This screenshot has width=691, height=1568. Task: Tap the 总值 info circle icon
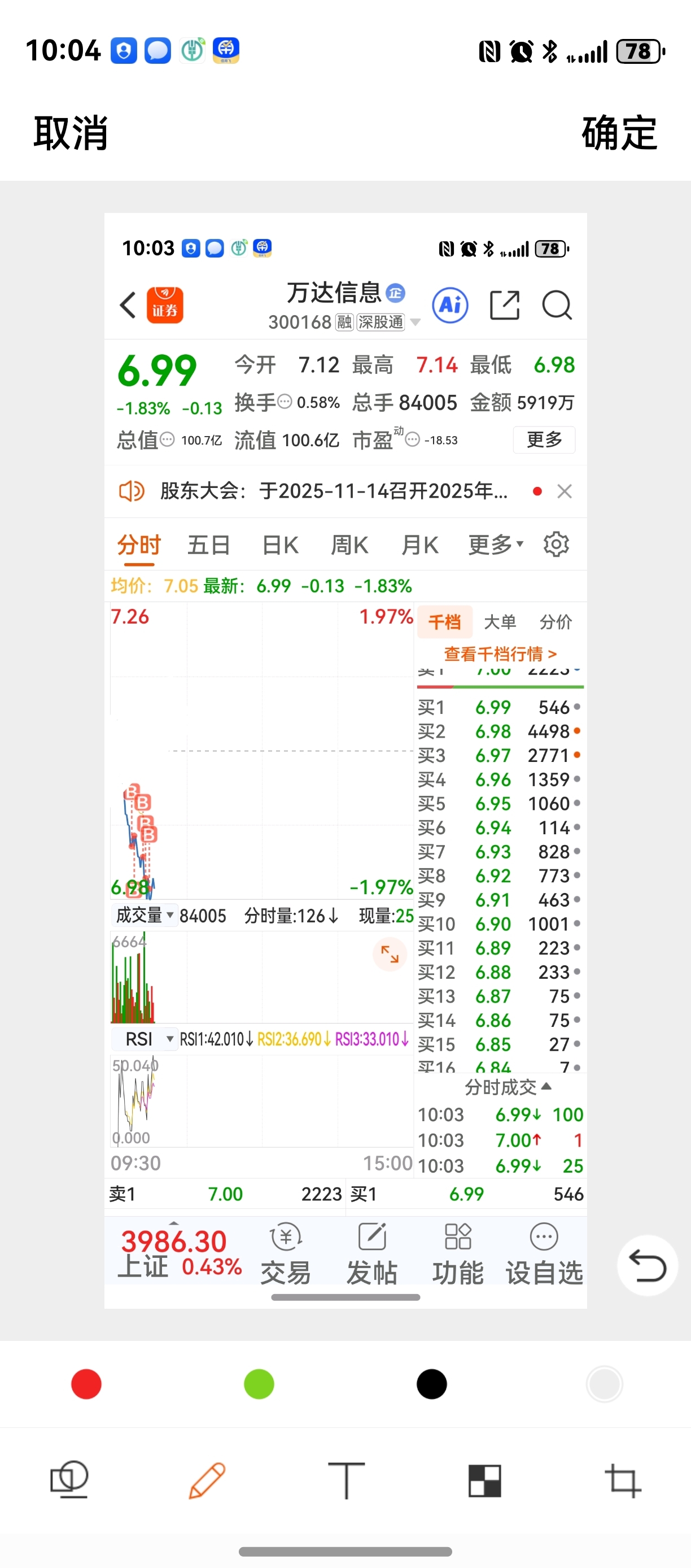[x=167, y=439]
